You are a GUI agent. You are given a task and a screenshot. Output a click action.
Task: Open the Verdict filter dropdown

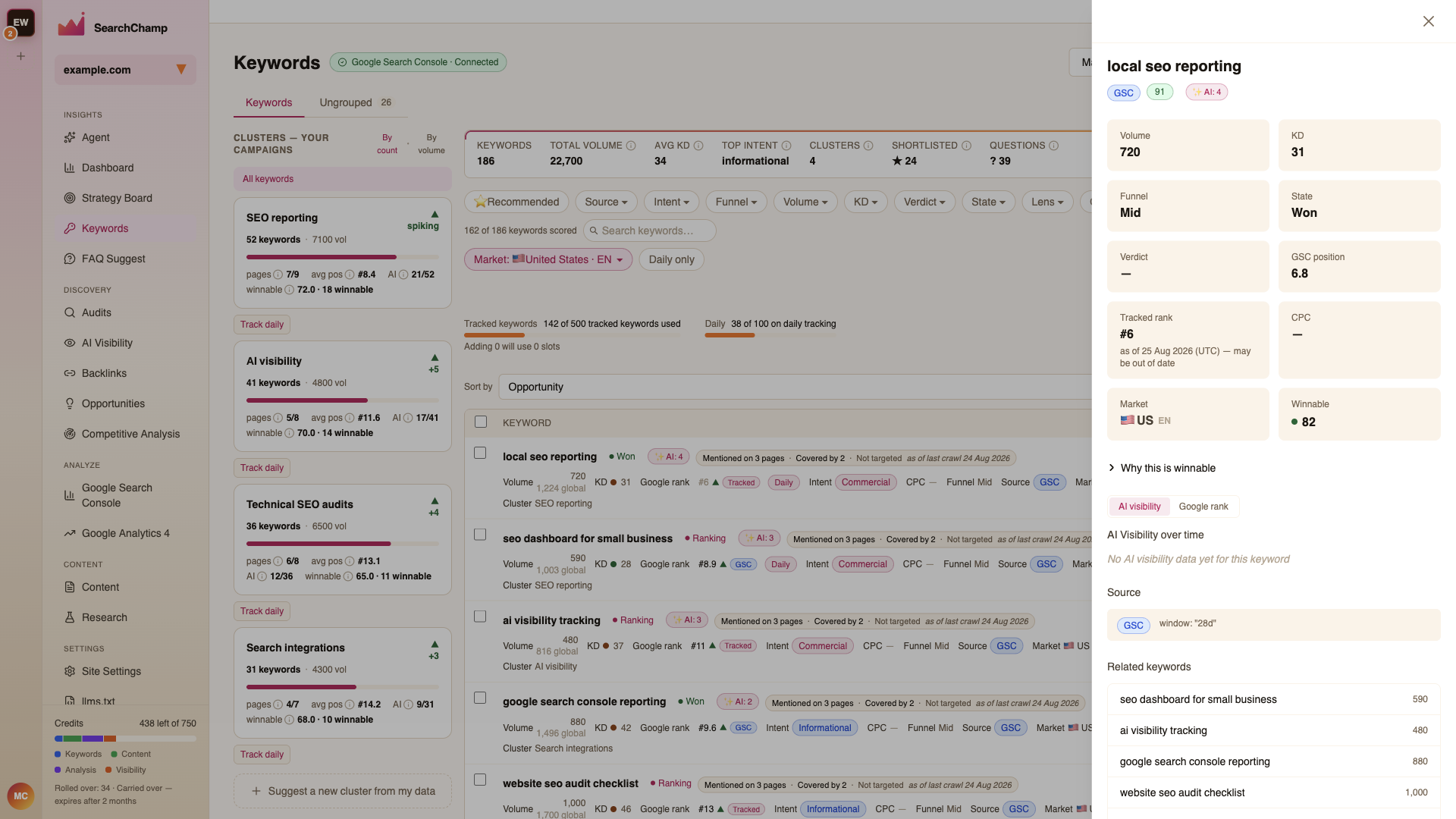pyautogui.click(x=924, y=202)
